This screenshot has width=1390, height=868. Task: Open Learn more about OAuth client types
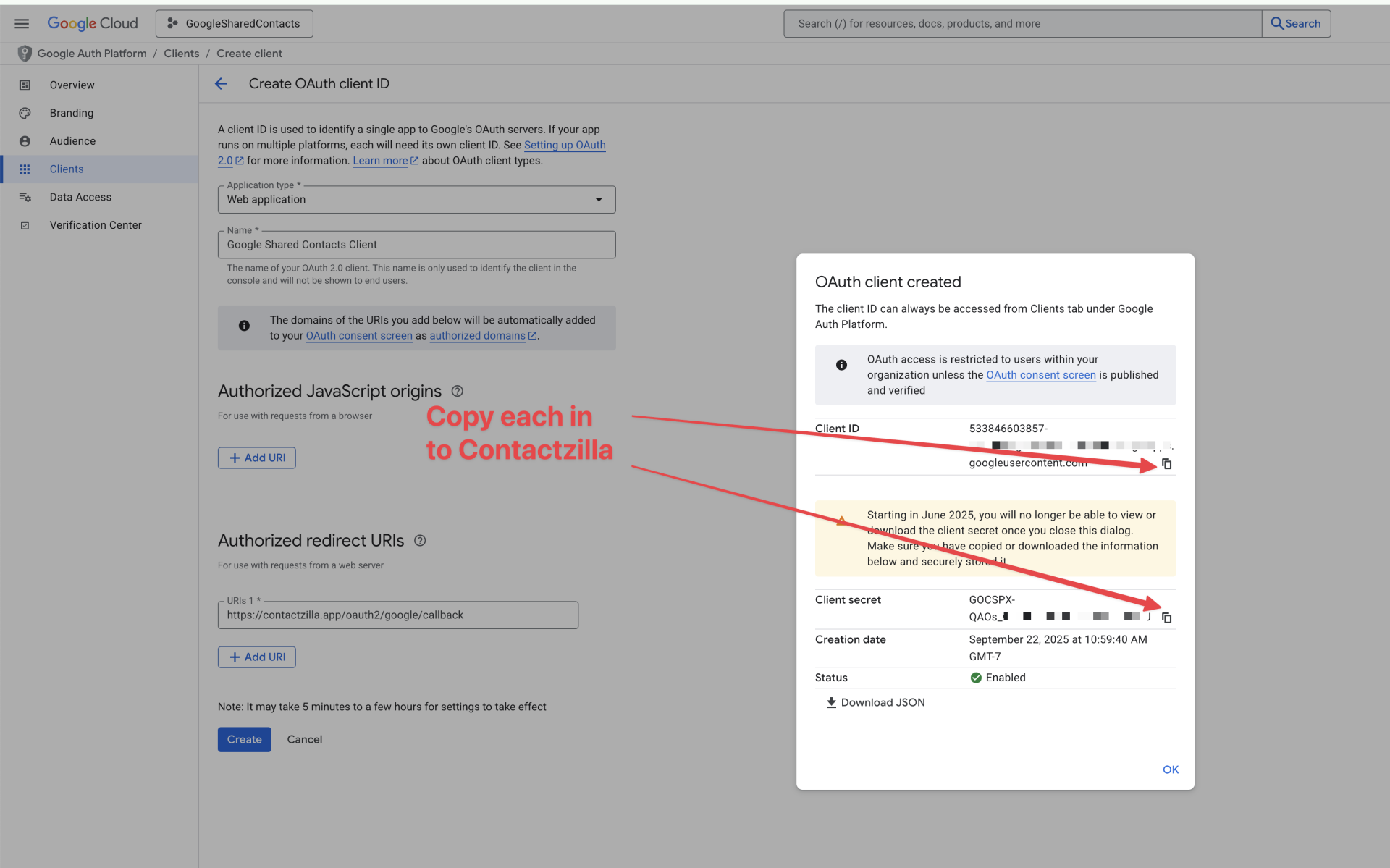click(380, 161)
